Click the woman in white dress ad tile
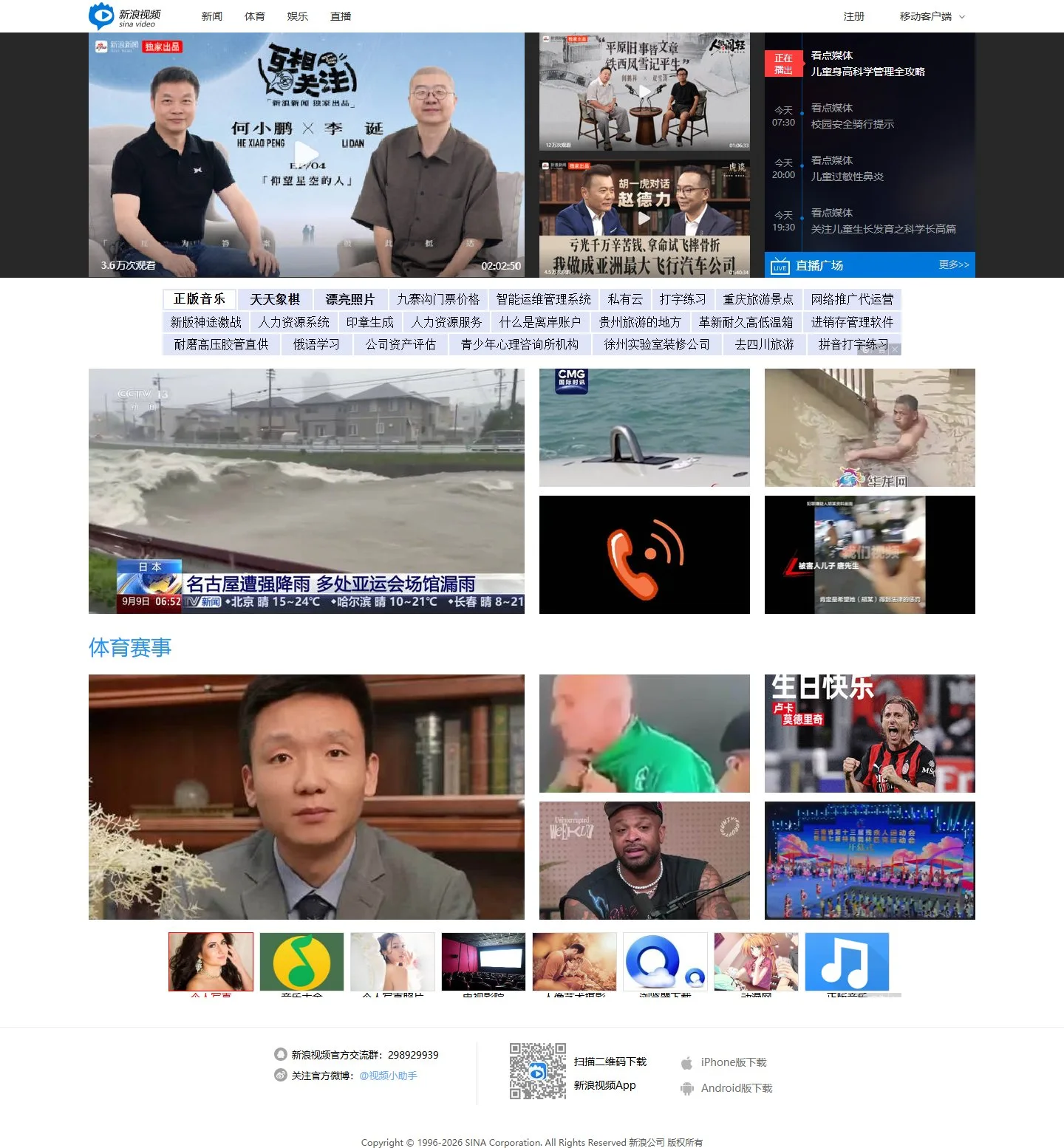The width and height of the screenshot is (1064, 1148). [392, 962]
